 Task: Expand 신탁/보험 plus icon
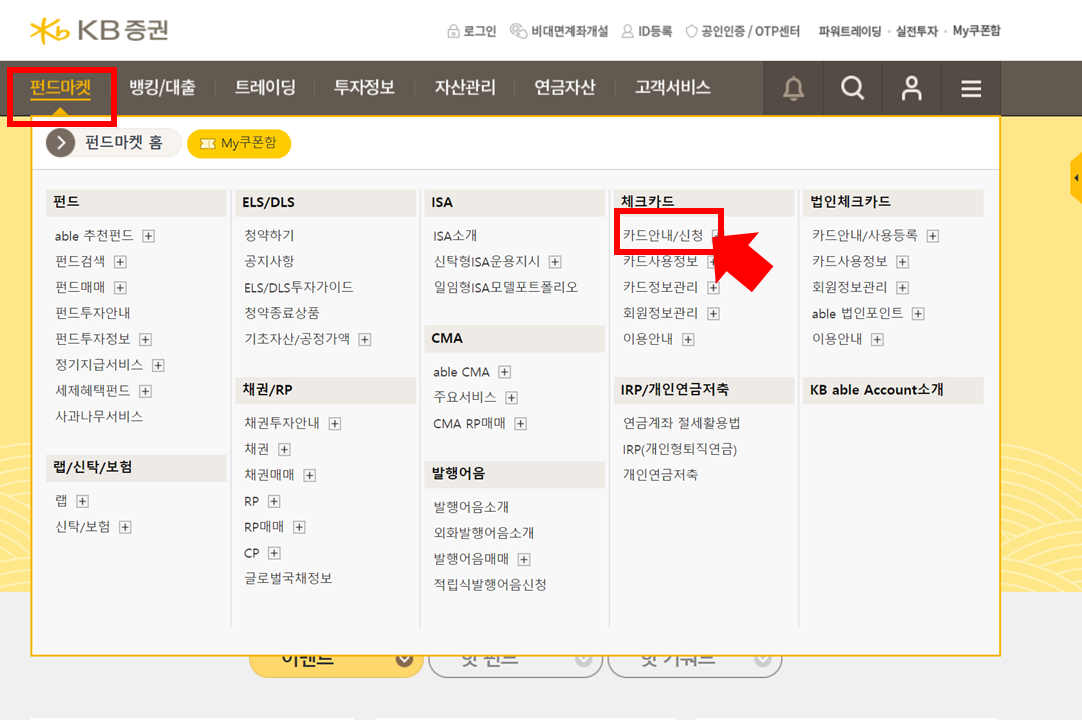[x=125, y=527]
